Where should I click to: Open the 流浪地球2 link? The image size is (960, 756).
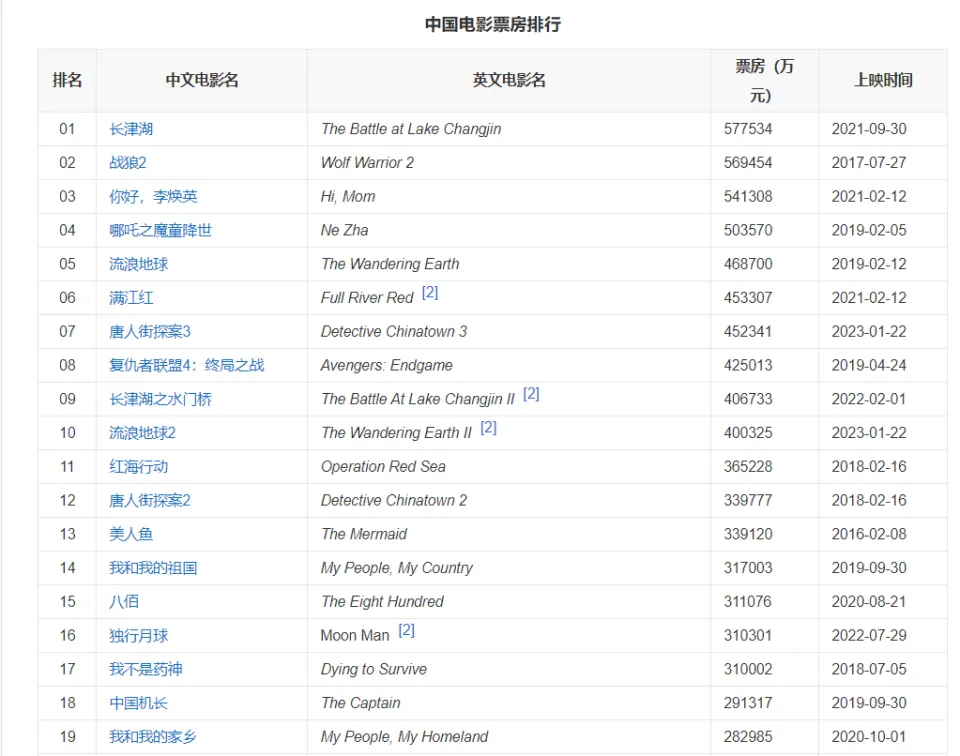click(x=143, y=433)
